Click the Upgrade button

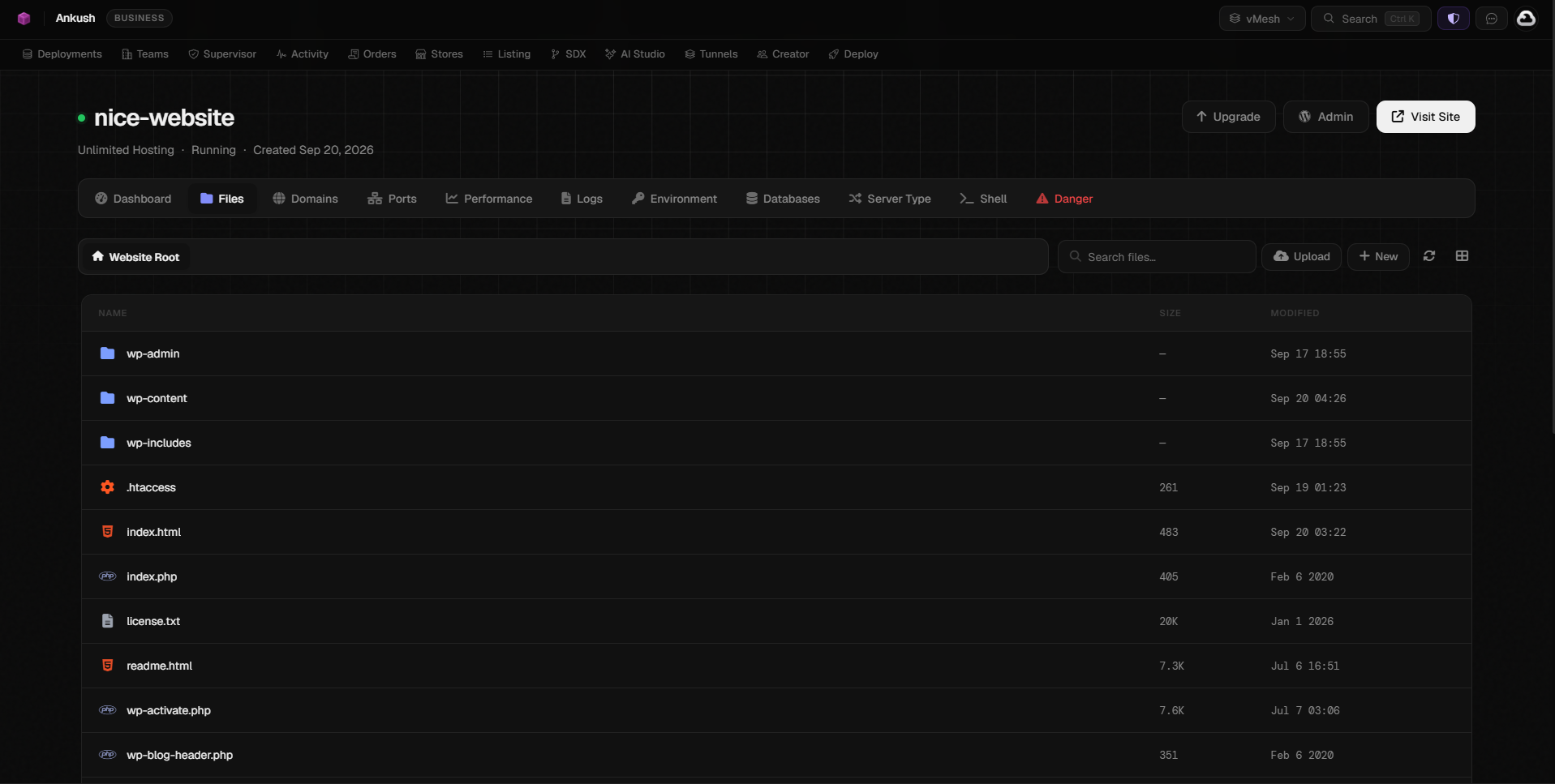click(1228, 117)
